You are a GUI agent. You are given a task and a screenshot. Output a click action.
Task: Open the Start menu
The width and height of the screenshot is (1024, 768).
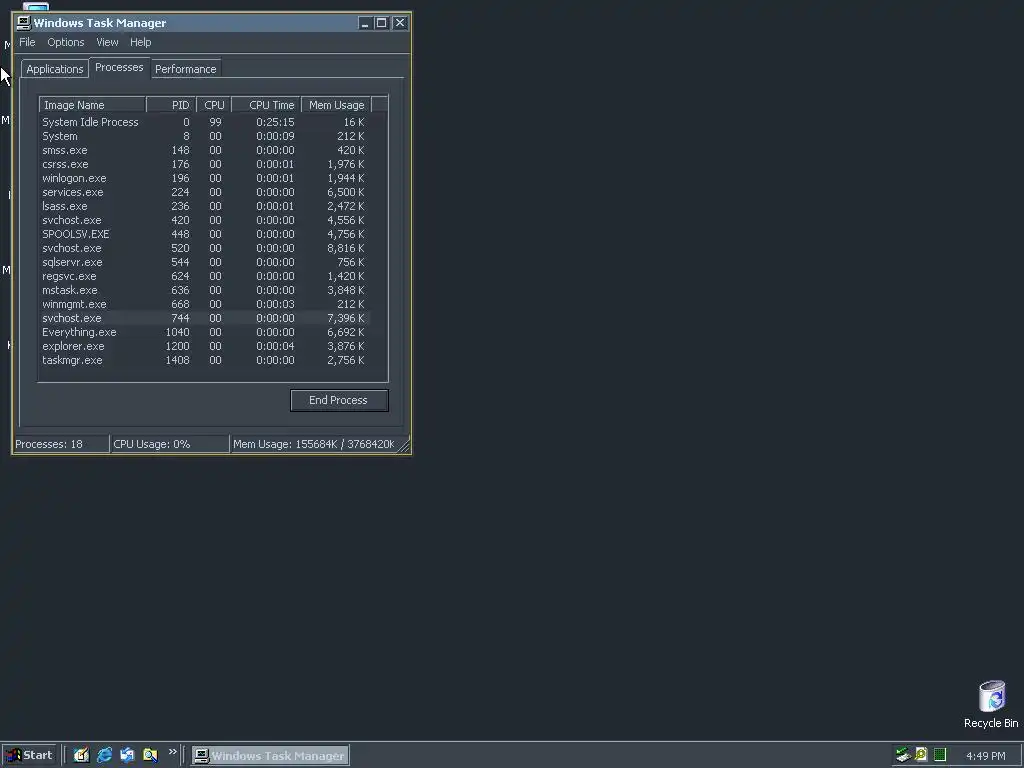point(30,756)
